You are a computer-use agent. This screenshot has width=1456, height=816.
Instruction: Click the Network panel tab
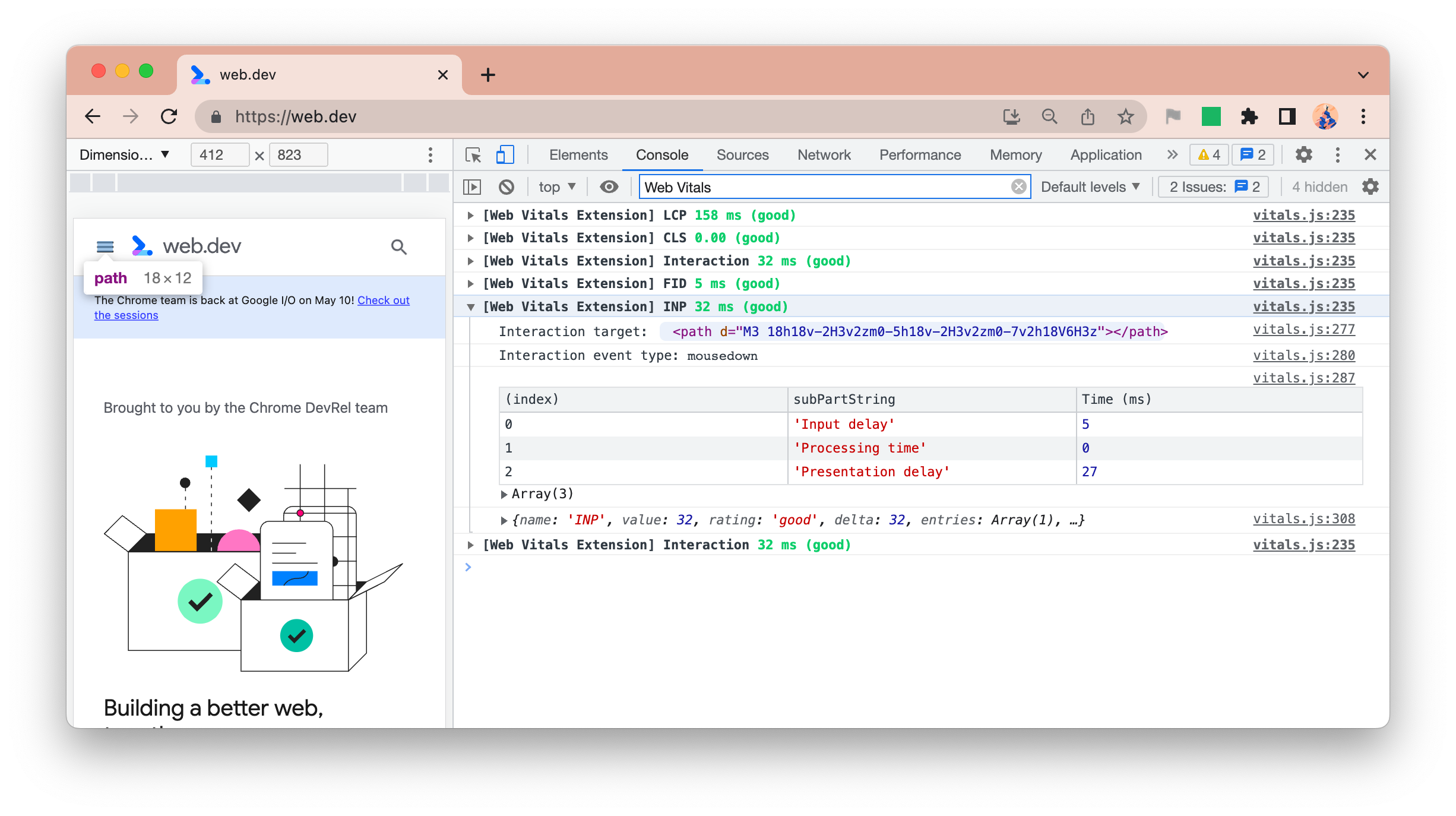point(824,154)
